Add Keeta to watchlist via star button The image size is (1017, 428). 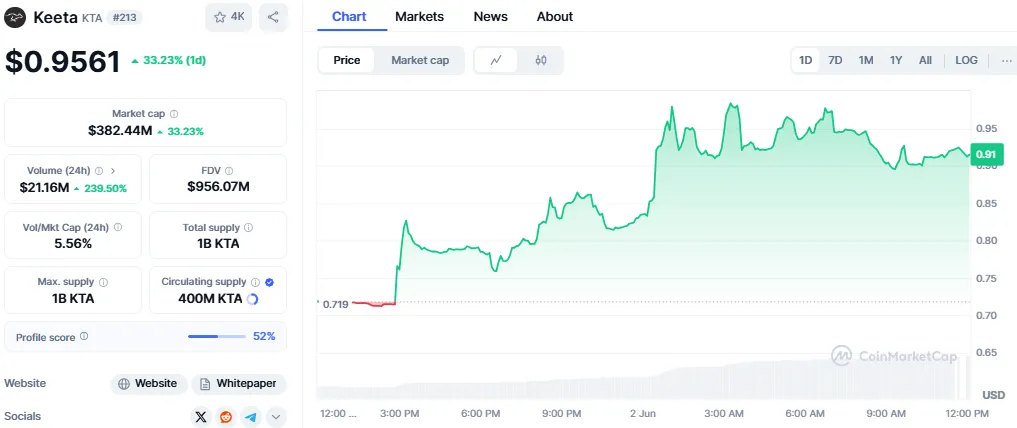(x=229, y=17)
